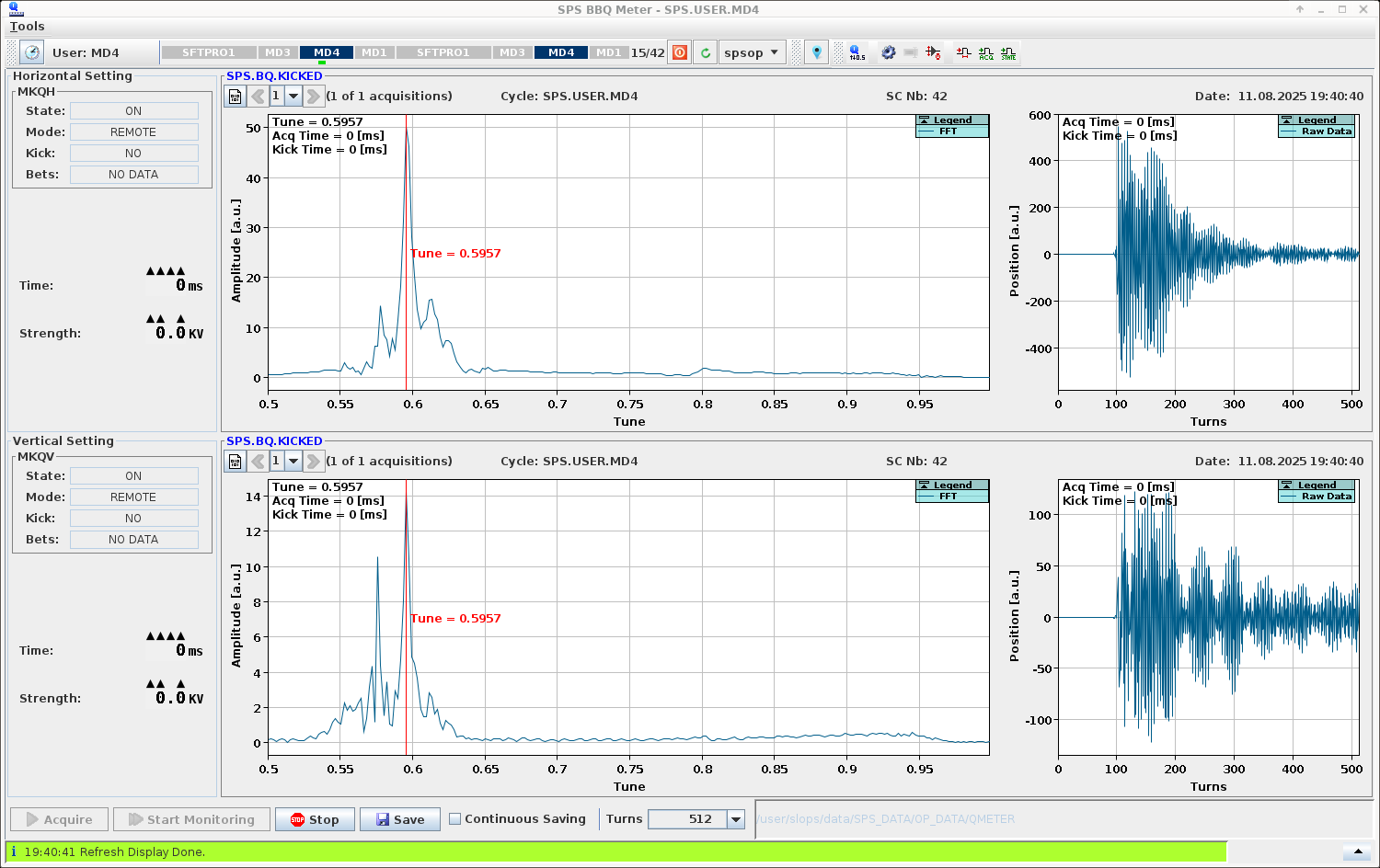Enable Continuous Saving
Screen dimensions: 1380x868
point(454,818)
